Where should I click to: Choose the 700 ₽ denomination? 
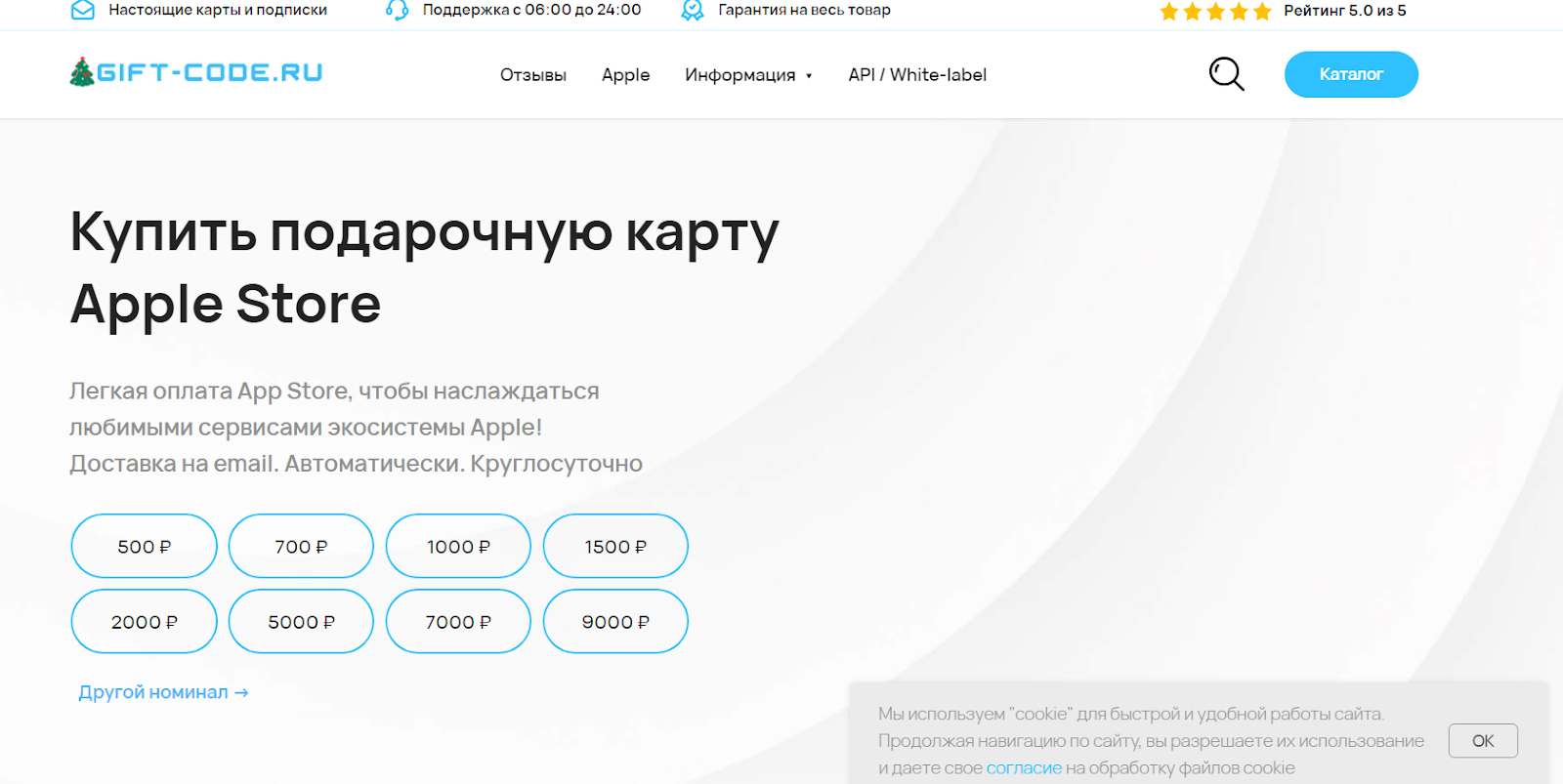301,547
